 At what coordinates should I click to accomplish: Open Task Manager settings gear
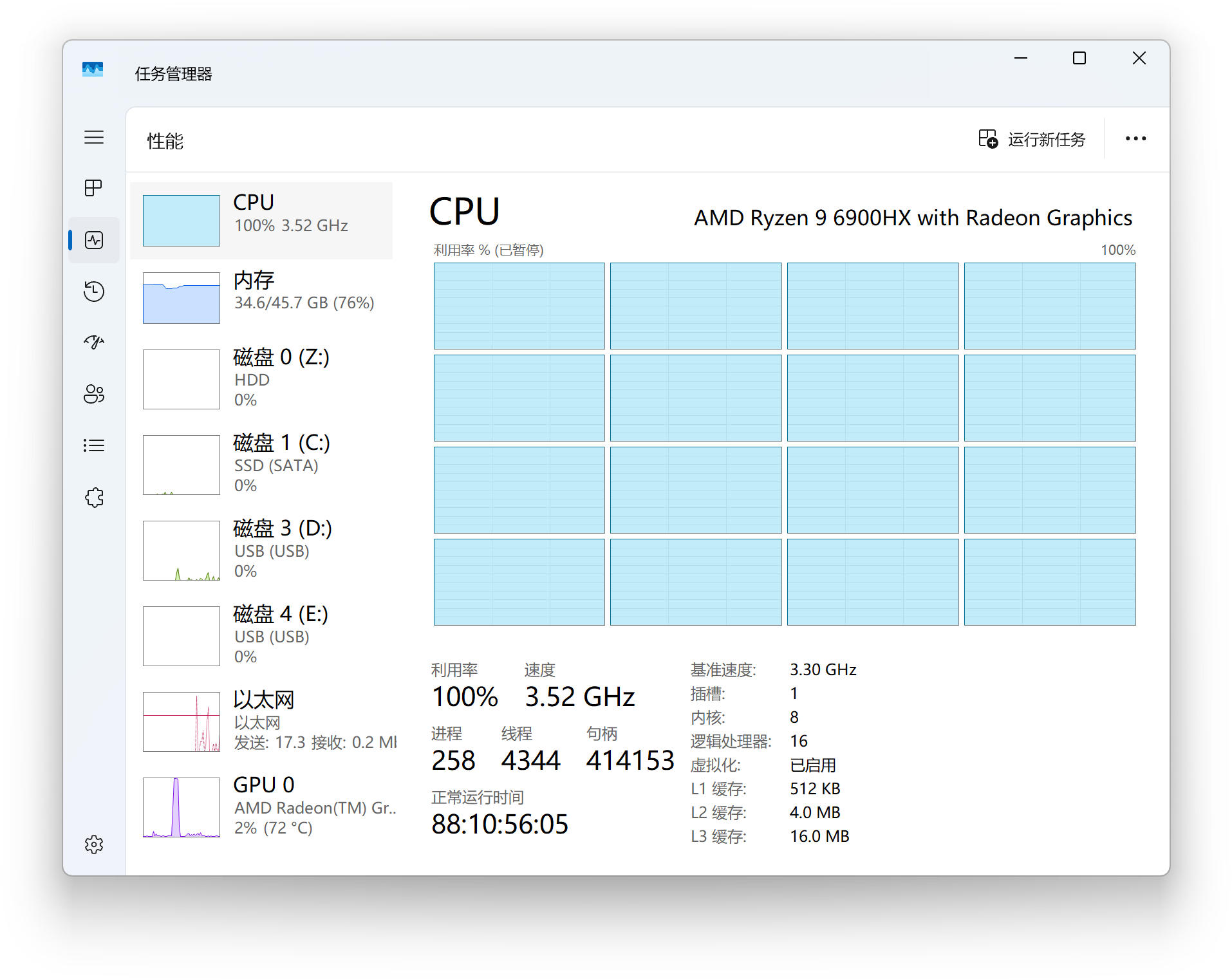94,844
